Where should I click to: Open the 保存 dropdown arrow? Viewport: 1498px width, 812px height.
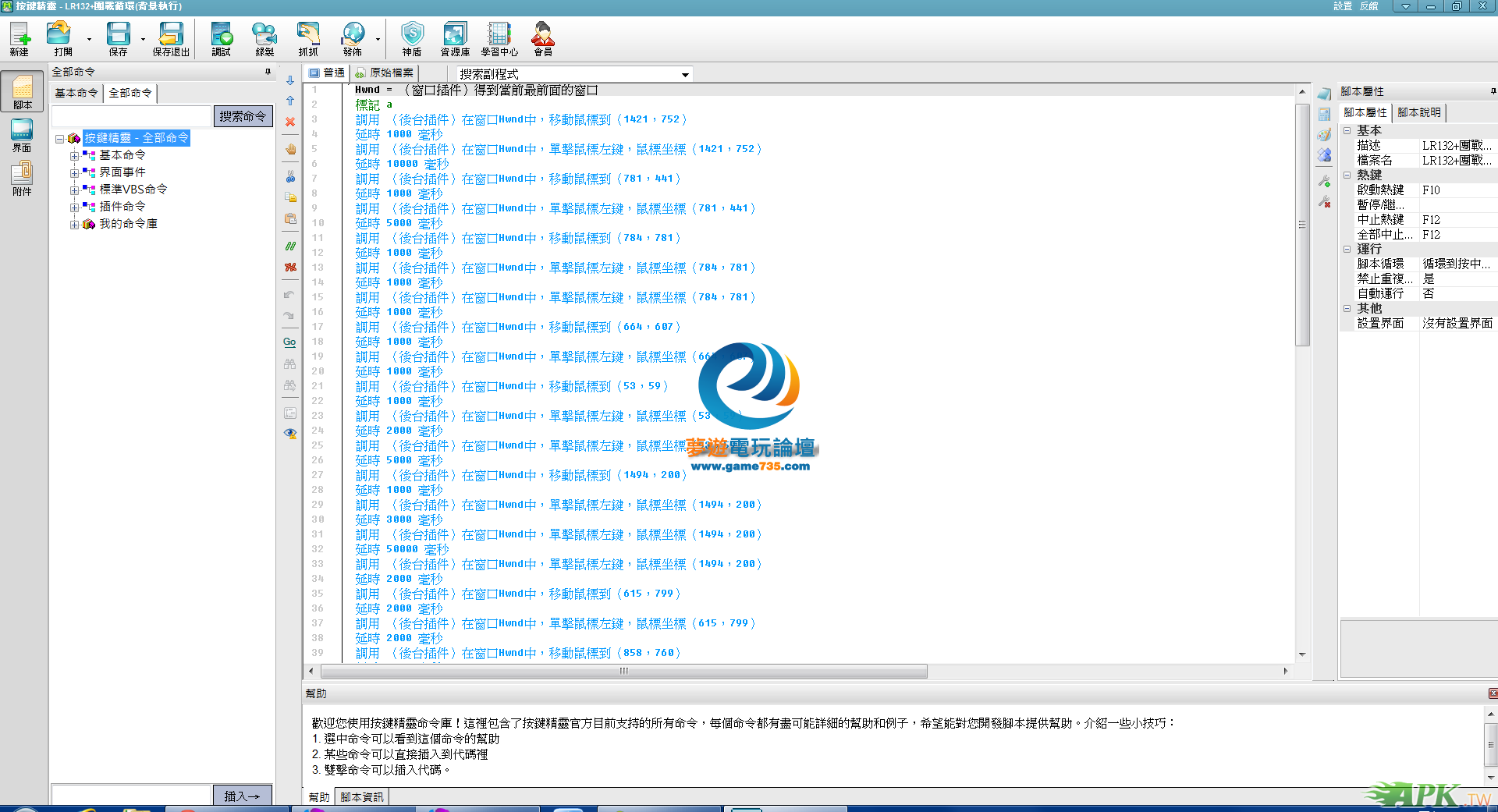pos(143,39)
